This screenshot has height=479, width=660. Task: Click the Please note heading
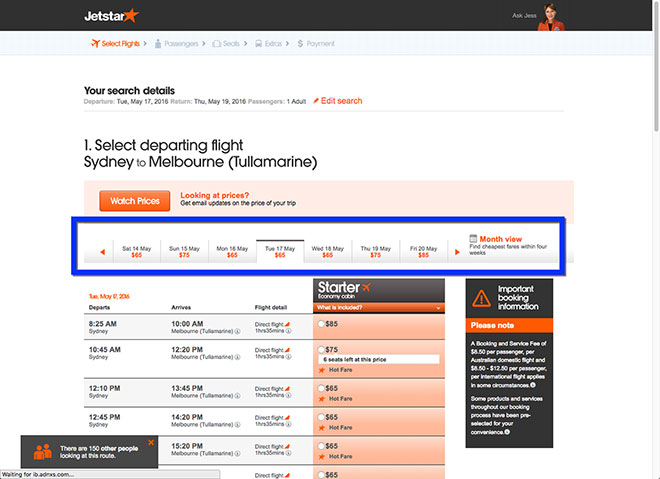click(x=492, y=325)
